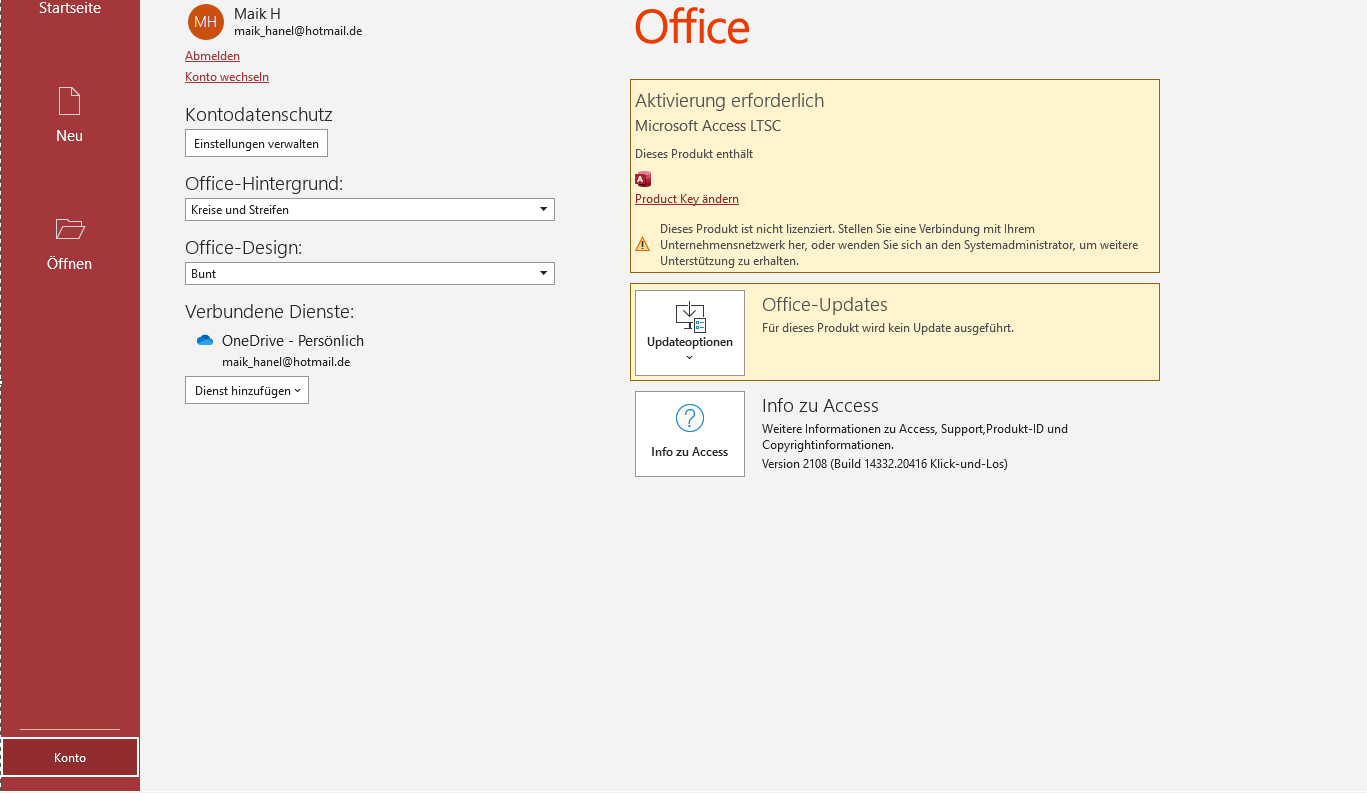Click the Öffnen folder icon
The image size is (1367, 793).
pos(70,229)
